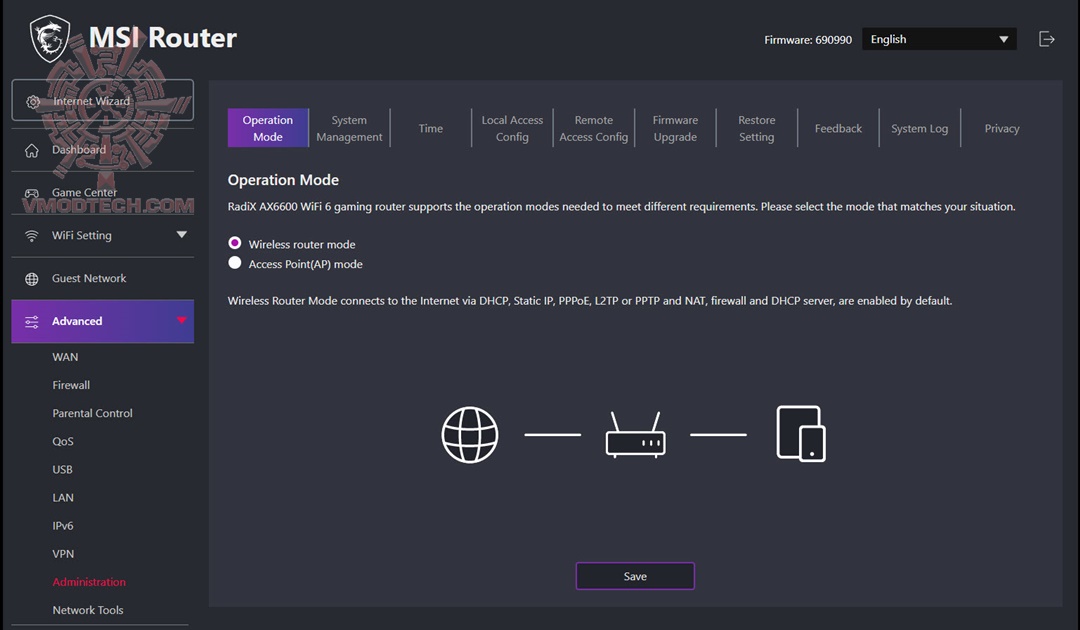Click the Operation Mode heading
The width and height of the screenshot is (1080, 630).
click(283, 180)
